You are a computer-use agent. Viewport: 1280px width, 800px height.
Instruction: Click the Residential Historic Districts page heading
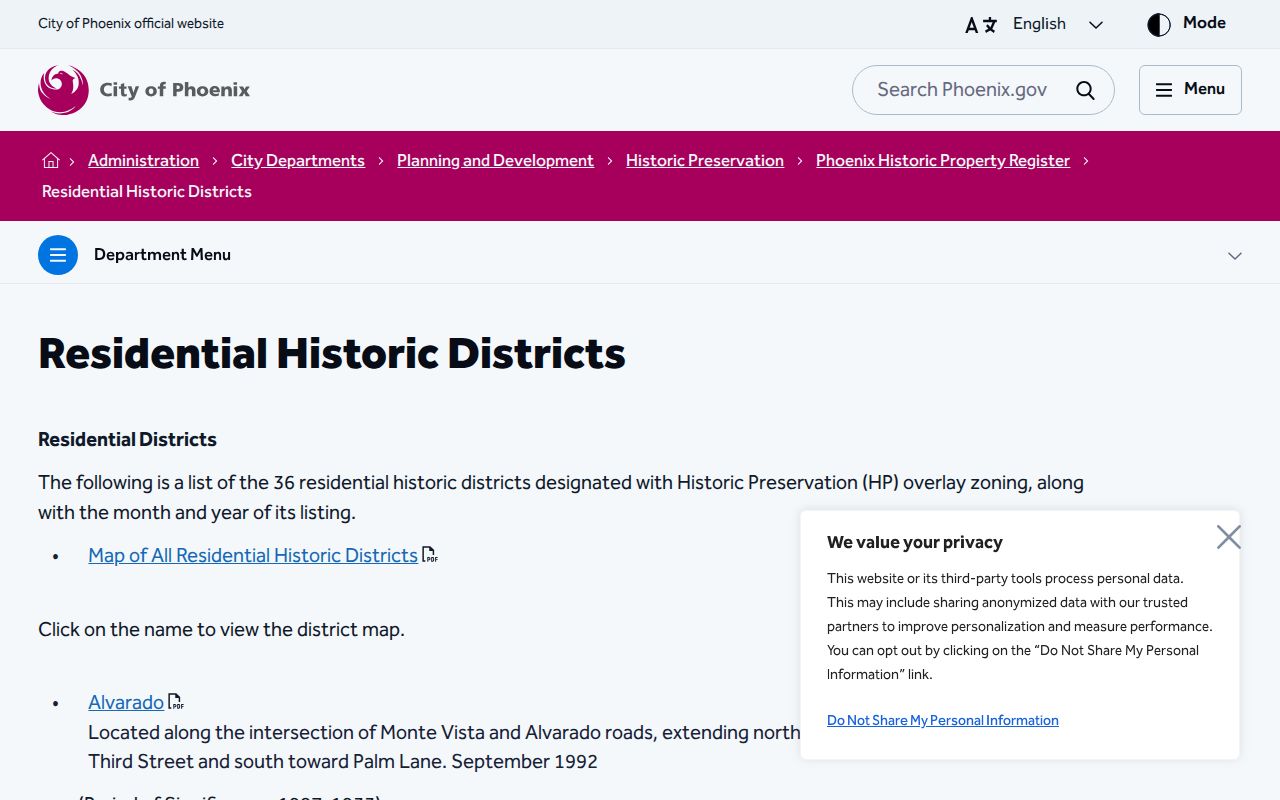click(x=332, y=354)
